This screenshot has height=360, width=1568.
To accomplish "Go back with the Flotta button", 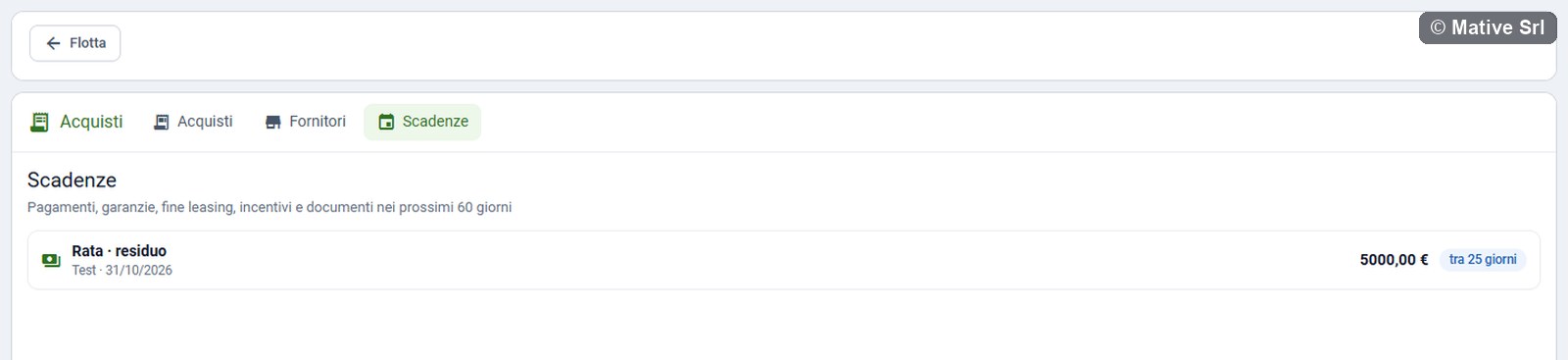I will pos(74,43).
